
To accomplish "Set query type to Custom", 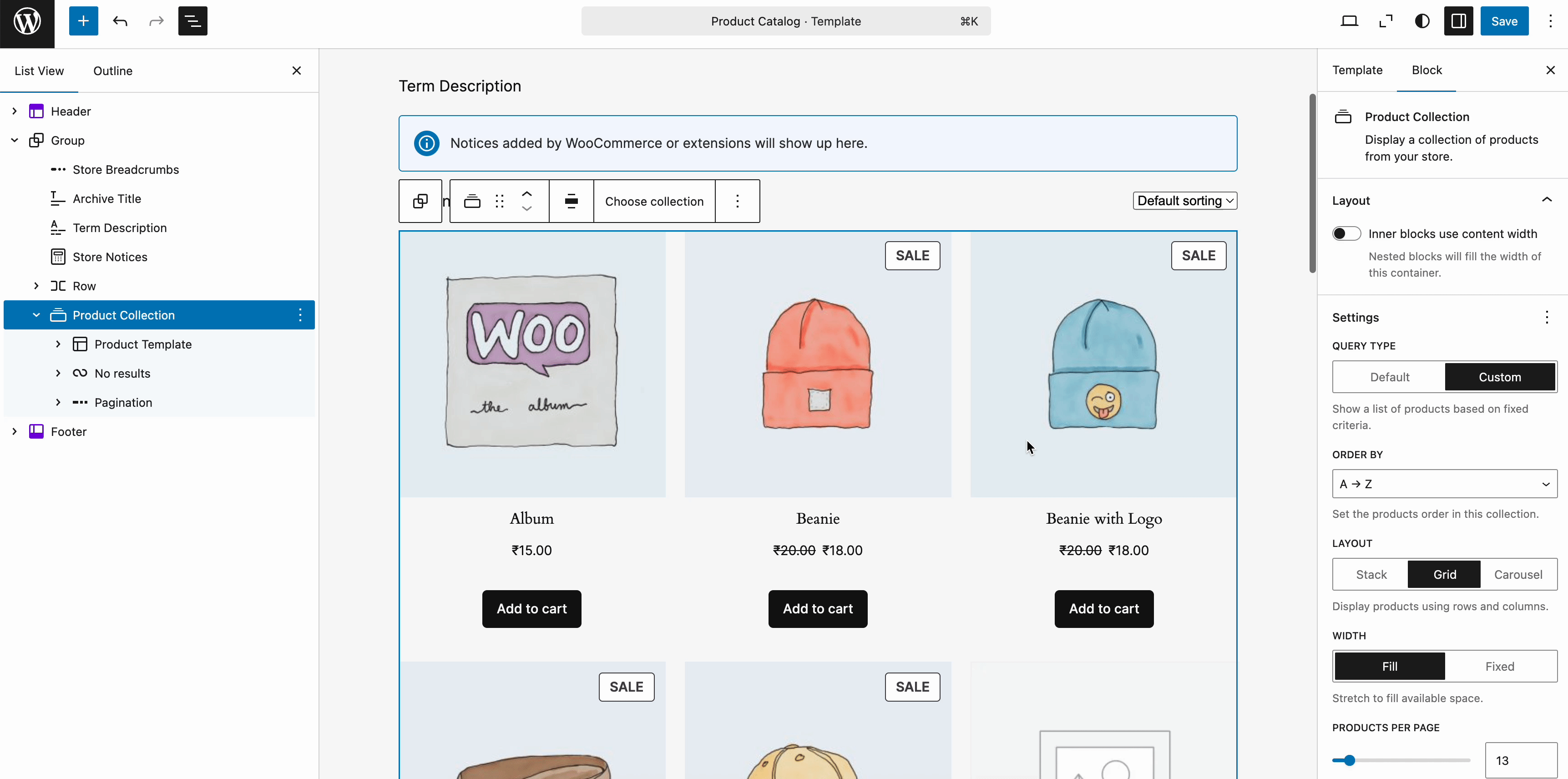I will 1500,377.
